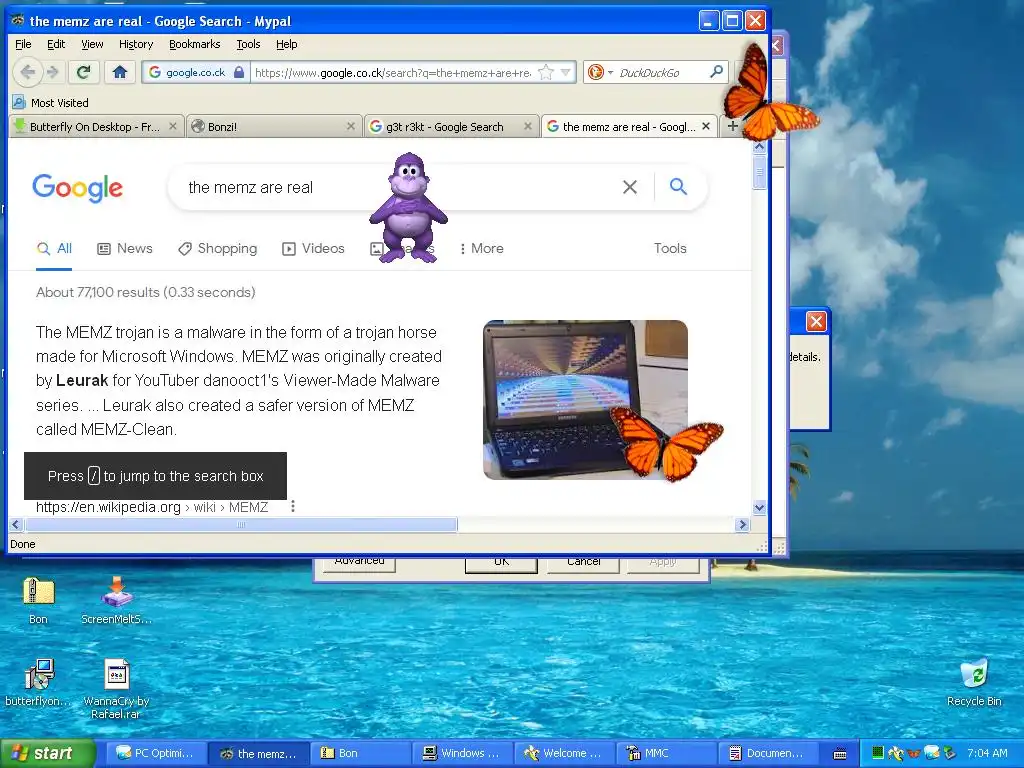Click the Forward navigation arrow

click(54, 72)
